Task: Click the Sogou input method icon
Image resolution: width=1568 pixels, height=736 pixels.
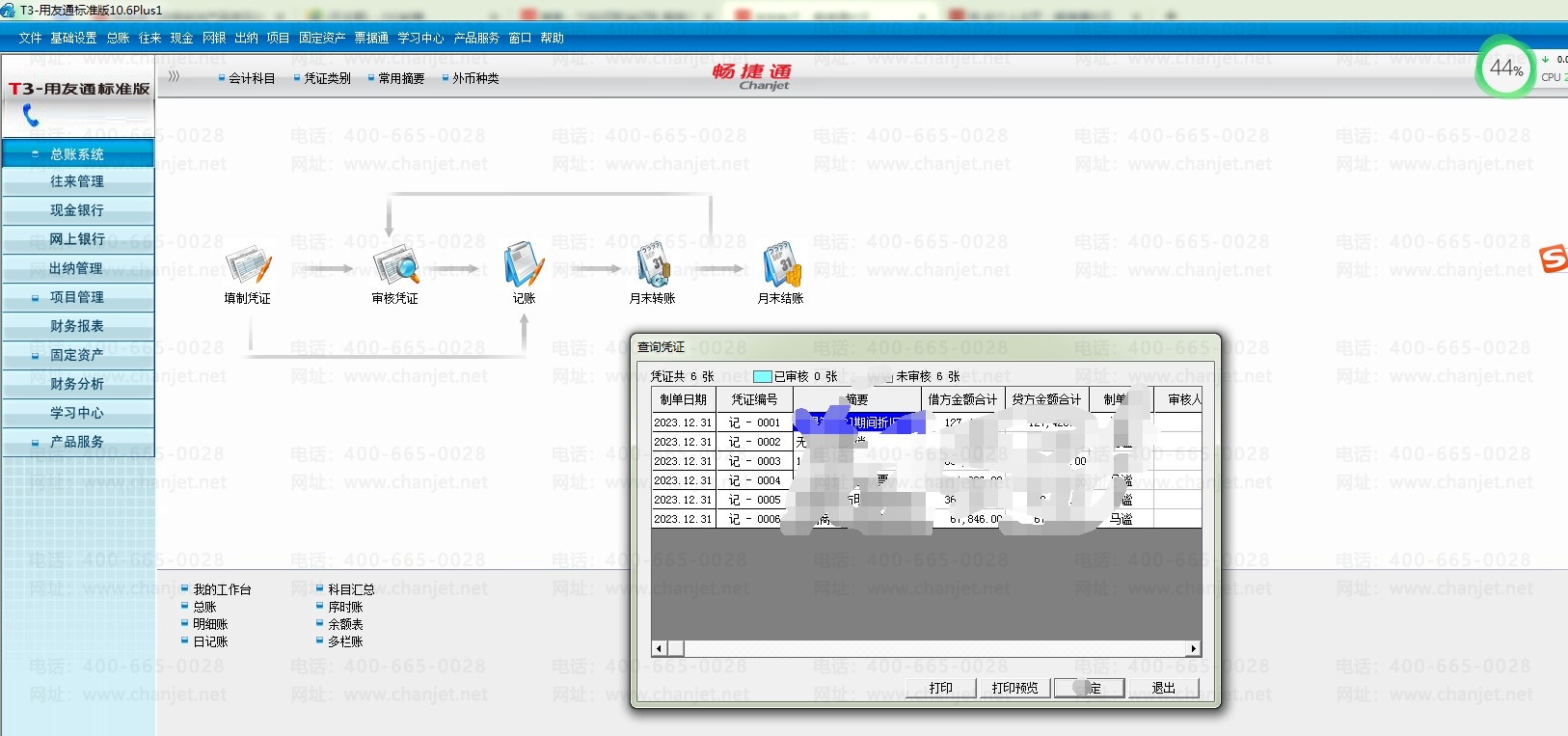Action: [x=1553, y=259]
